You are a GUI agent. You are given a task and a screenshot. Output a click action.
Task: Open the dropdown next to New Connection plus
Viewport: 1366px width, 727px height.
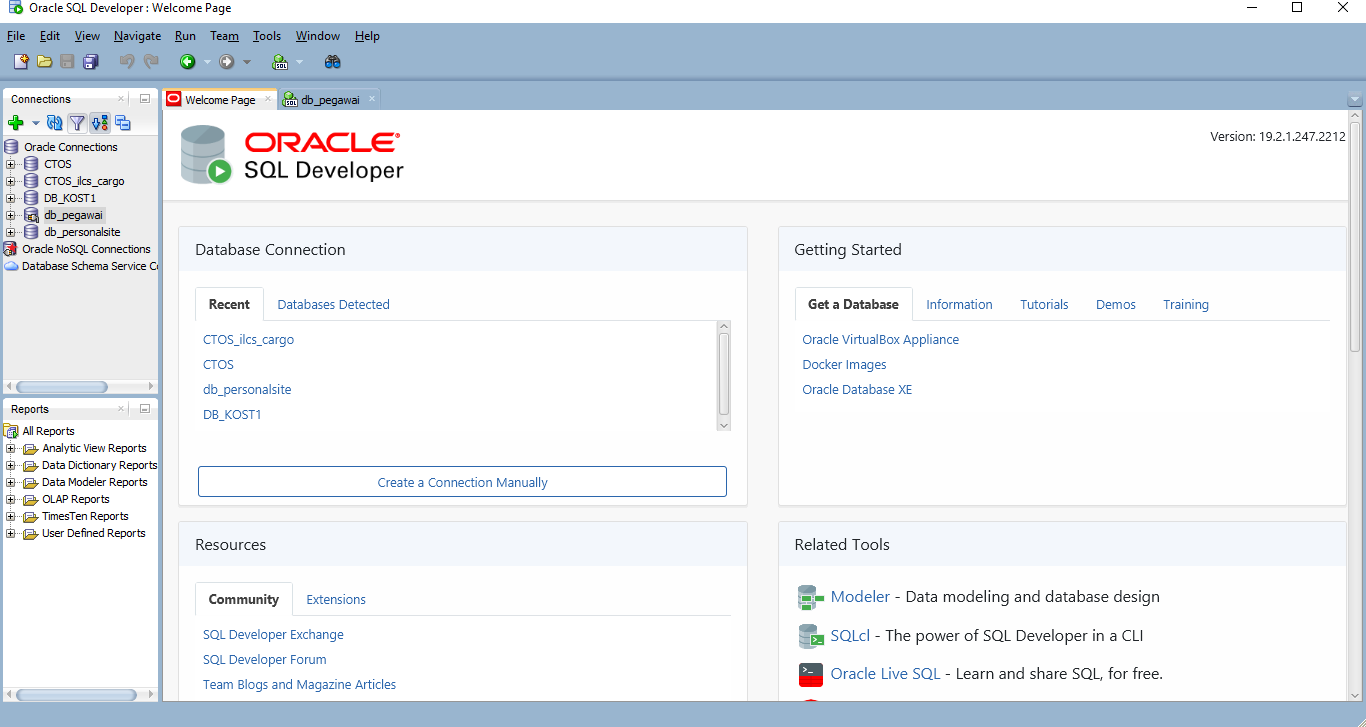pyautogui.click(x=36, y=123)
